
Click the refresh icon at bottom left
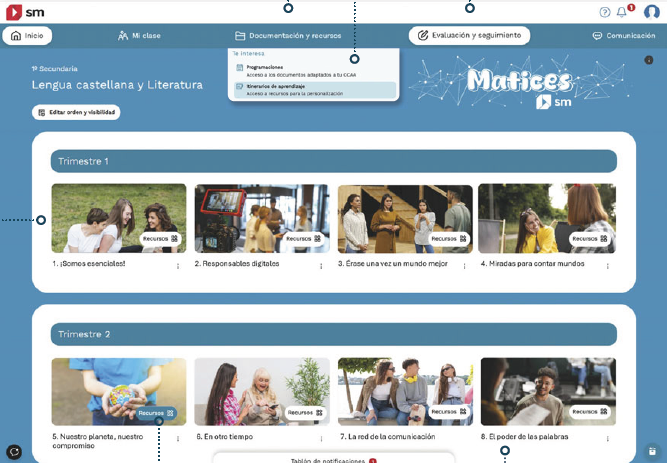click(14, 452)
